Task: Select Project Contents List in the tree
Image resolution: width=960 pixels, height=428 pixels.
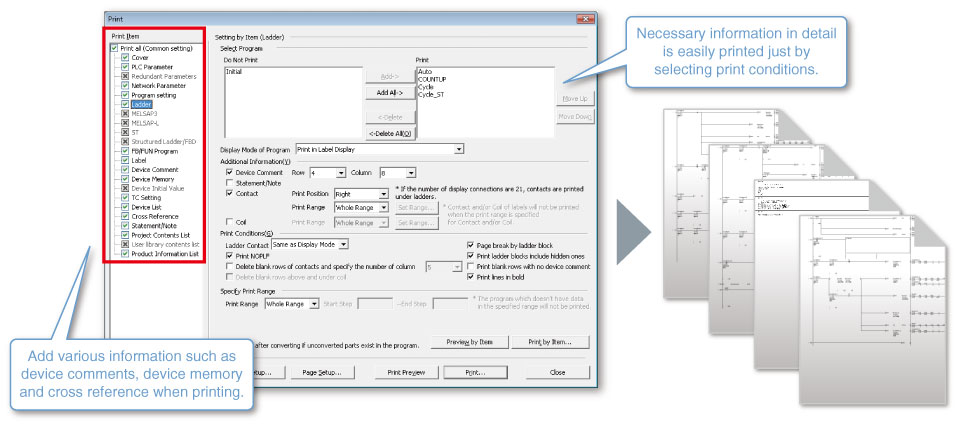Action: [160, 235]
